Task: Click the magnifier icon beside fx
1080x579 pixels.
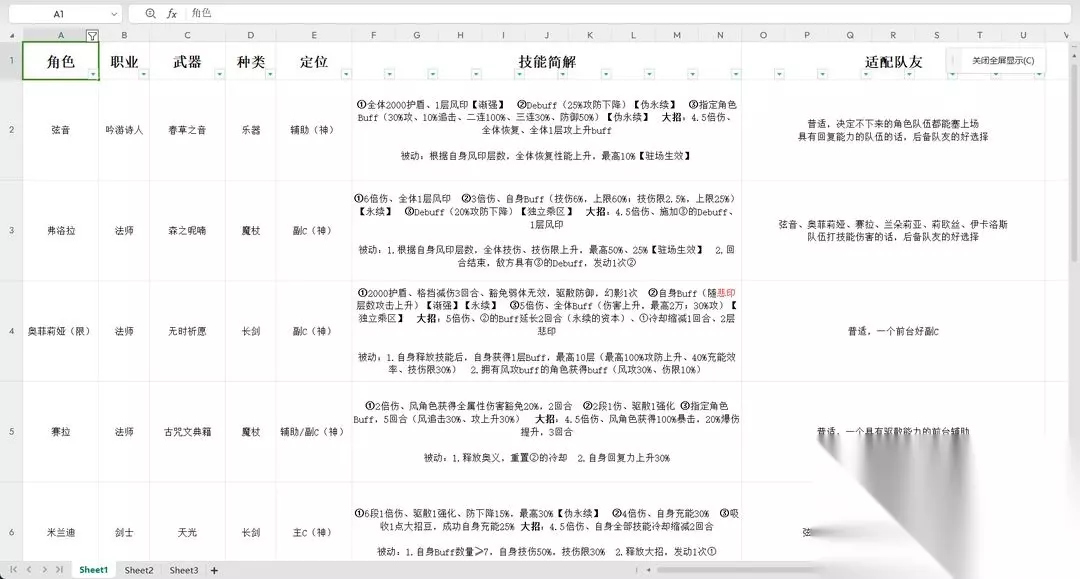Action: (x=151, y=14)
